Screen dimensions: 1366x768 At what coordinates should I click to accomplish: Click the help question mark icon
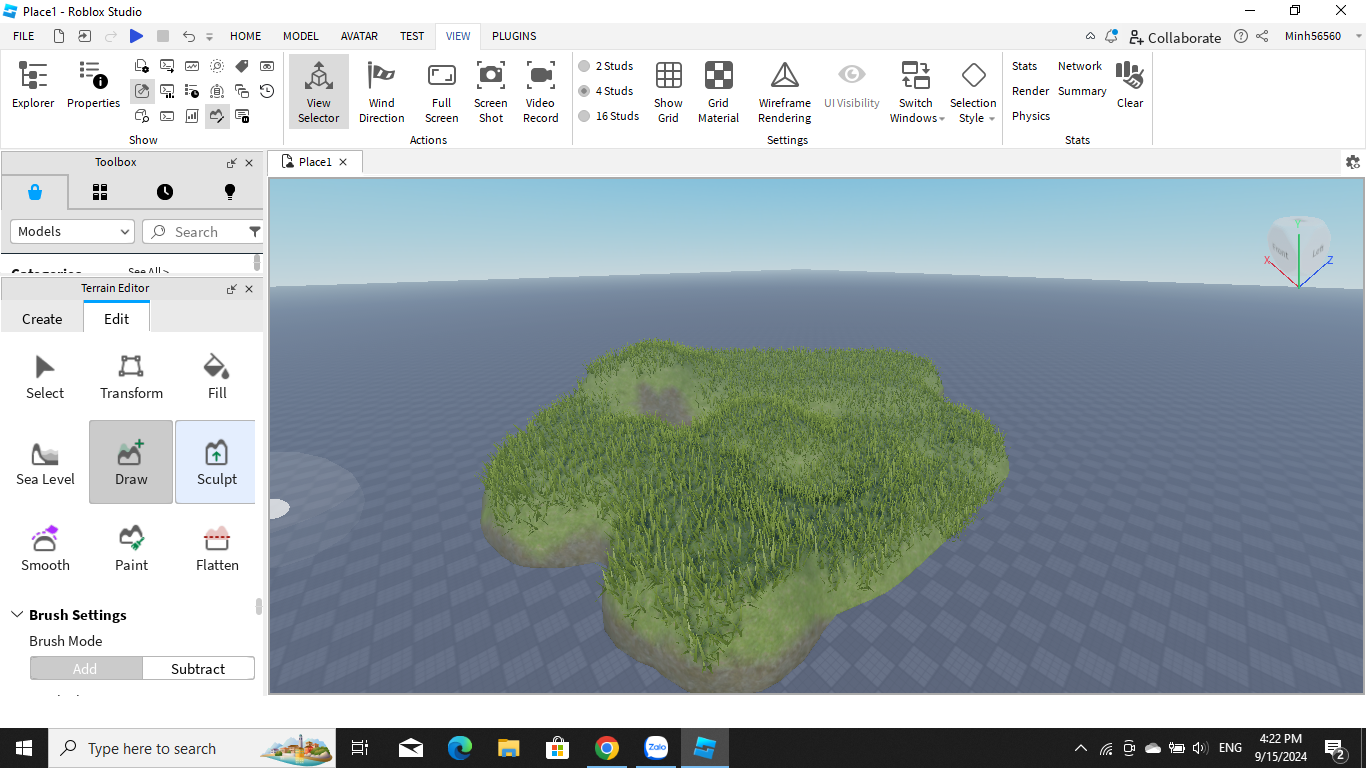point(1241,36)
